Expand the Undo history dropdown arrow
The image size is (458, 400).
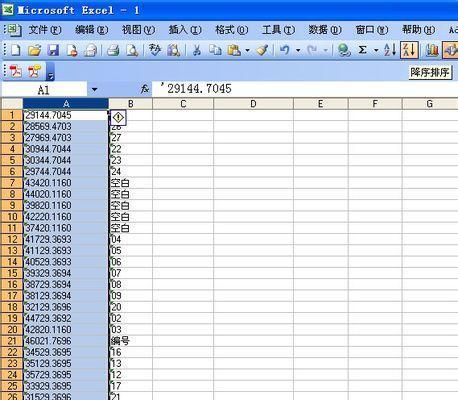298,51
